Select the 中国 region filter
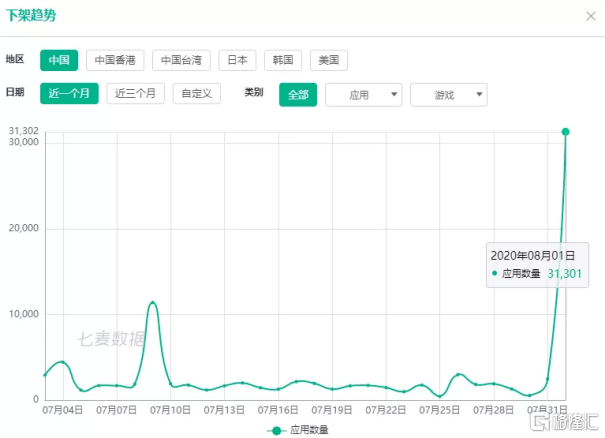This screenshot has height=438, width=605. click(x=59, y=60)
